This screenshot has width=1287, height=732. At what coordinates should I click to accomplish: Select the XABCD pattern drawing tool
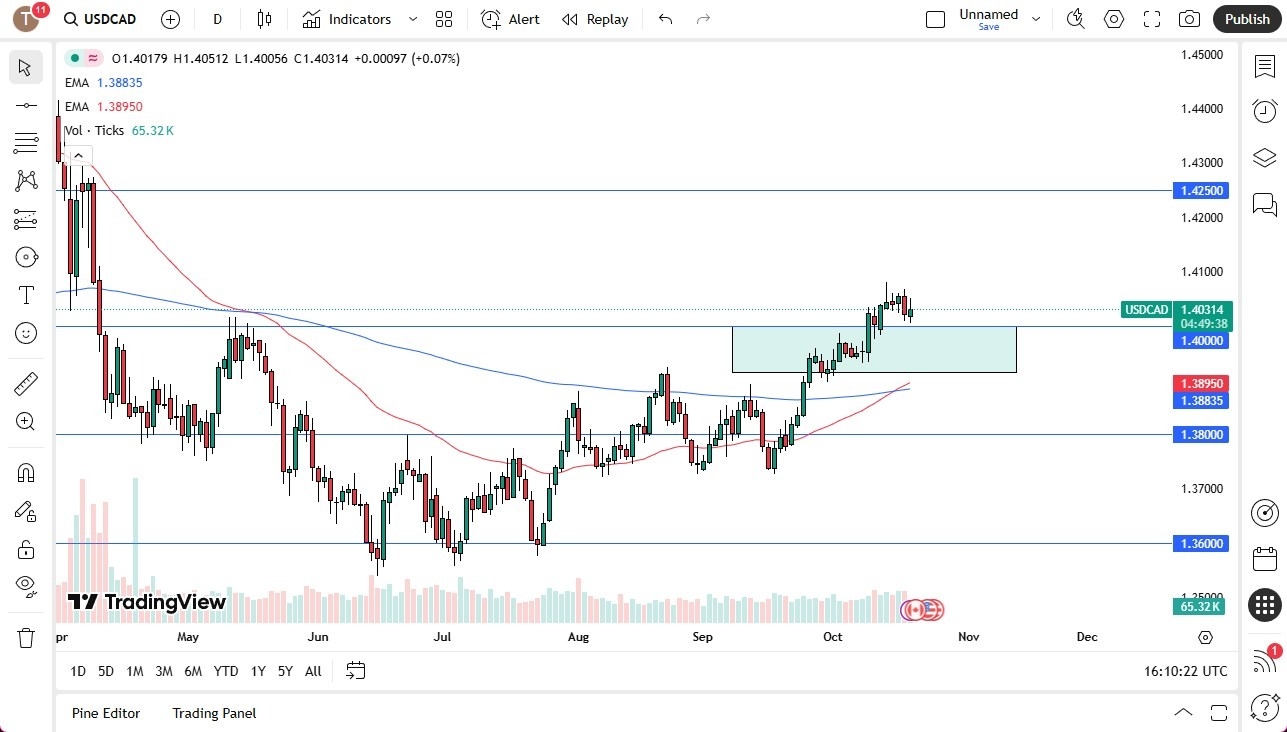26,180
